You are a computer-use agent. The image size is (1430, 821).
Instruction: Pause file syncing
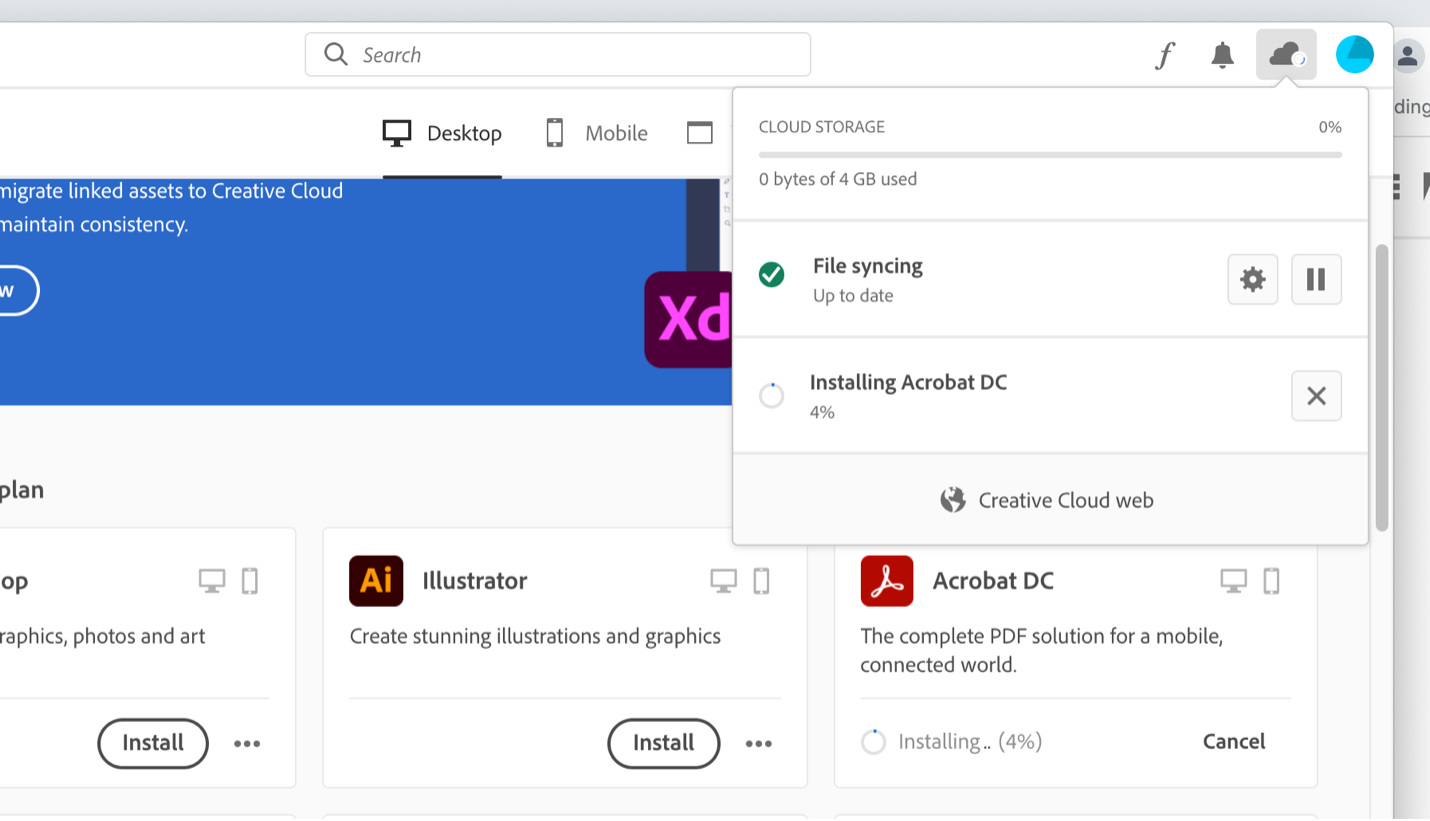1316,279
